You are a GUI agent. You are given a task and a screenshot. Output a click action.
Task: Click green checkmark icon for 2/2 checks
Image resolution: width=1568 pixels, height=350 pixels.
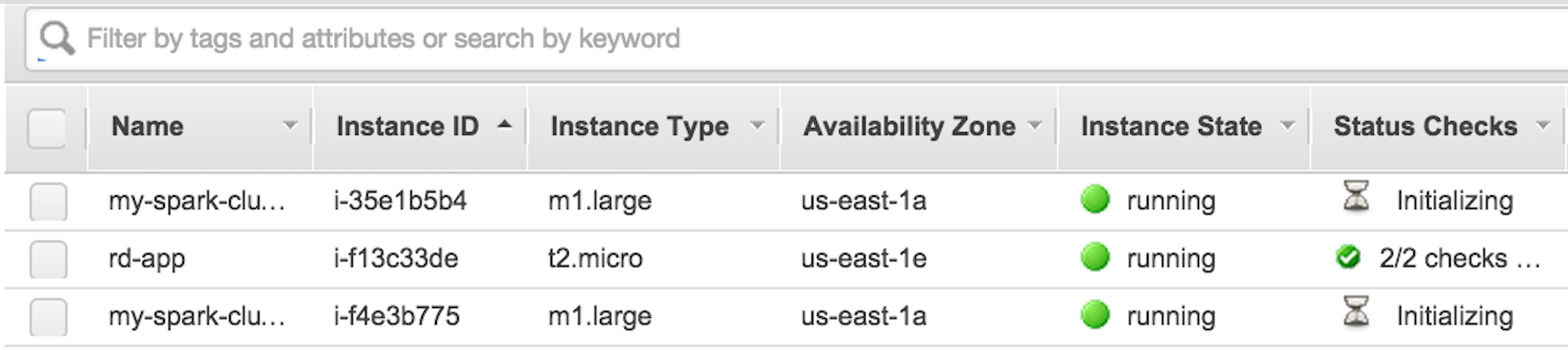[x=1347, y=257]
